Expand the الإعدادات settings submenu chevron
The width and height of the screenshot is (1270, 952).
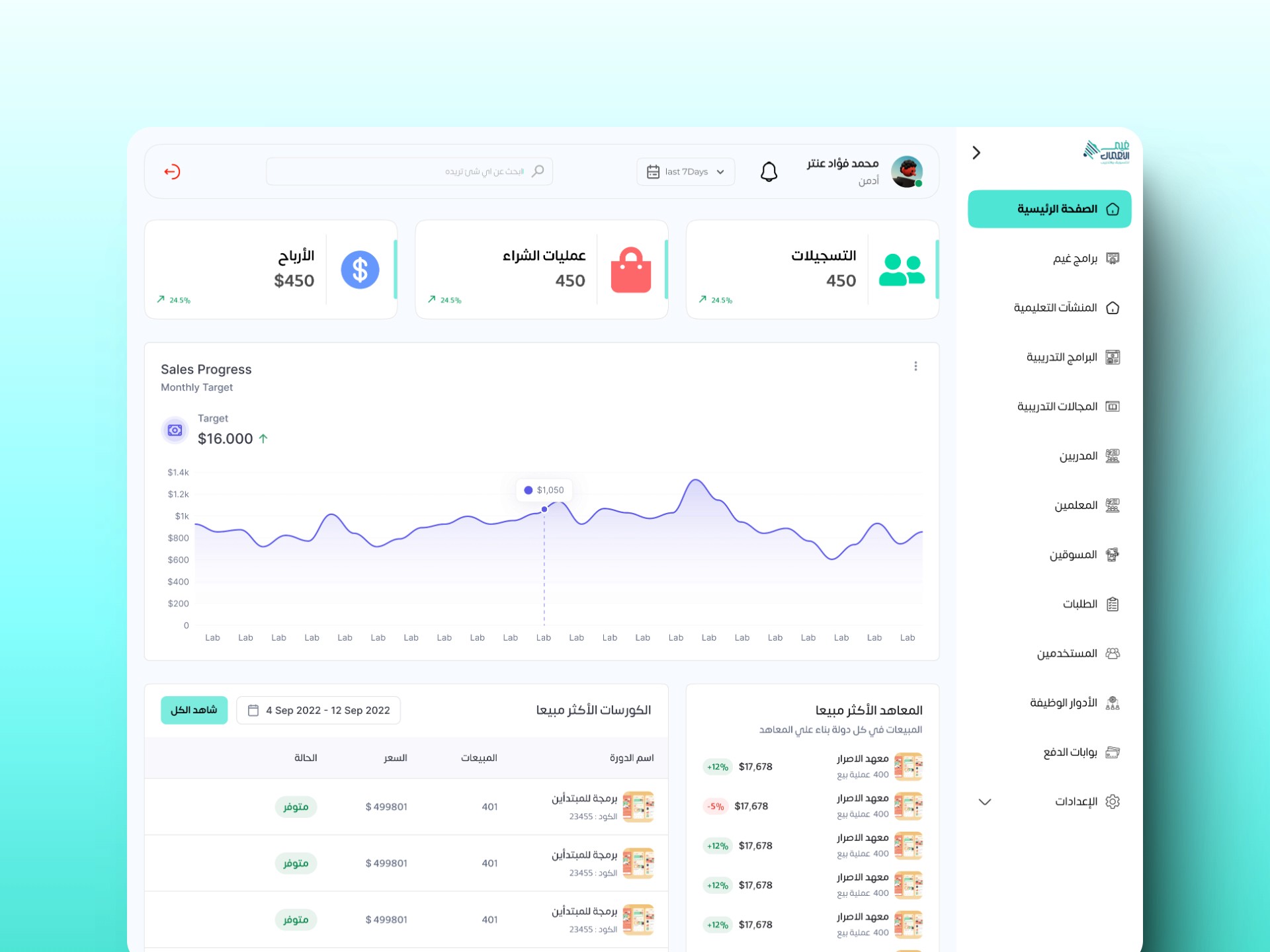pos(985,802)
